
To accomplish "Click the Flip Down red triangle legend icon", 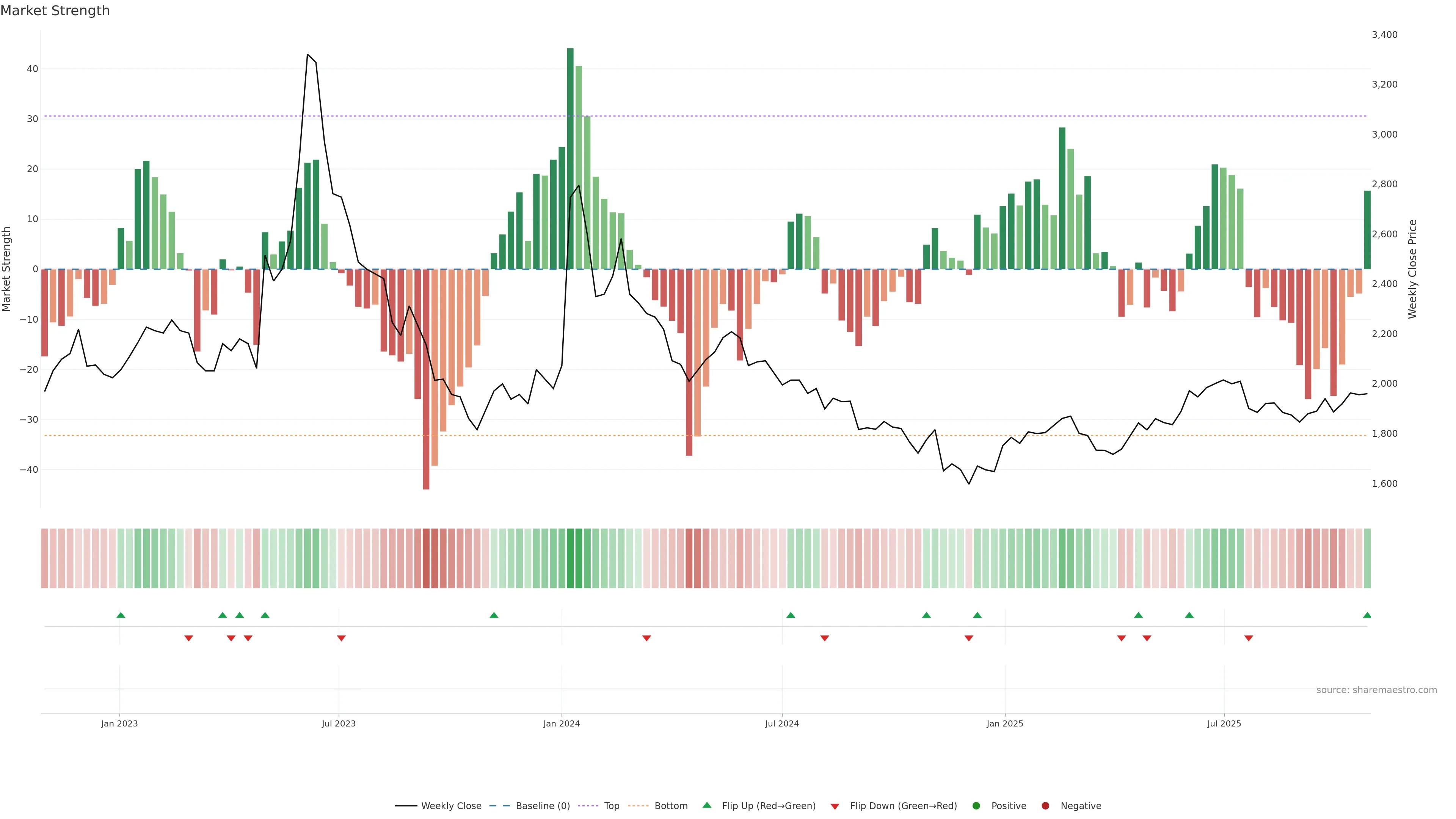I will [835, 806].
